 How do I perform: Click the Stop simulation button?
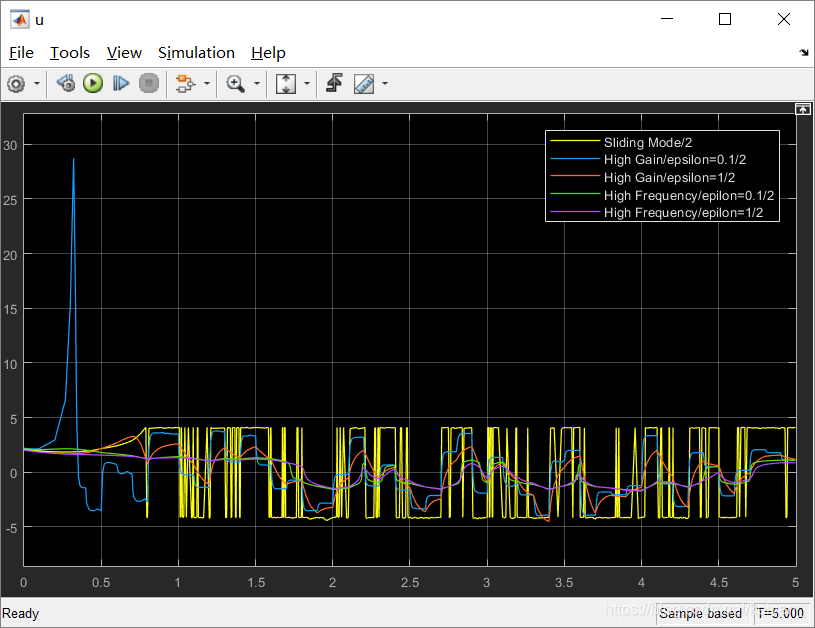click(149, 83)
